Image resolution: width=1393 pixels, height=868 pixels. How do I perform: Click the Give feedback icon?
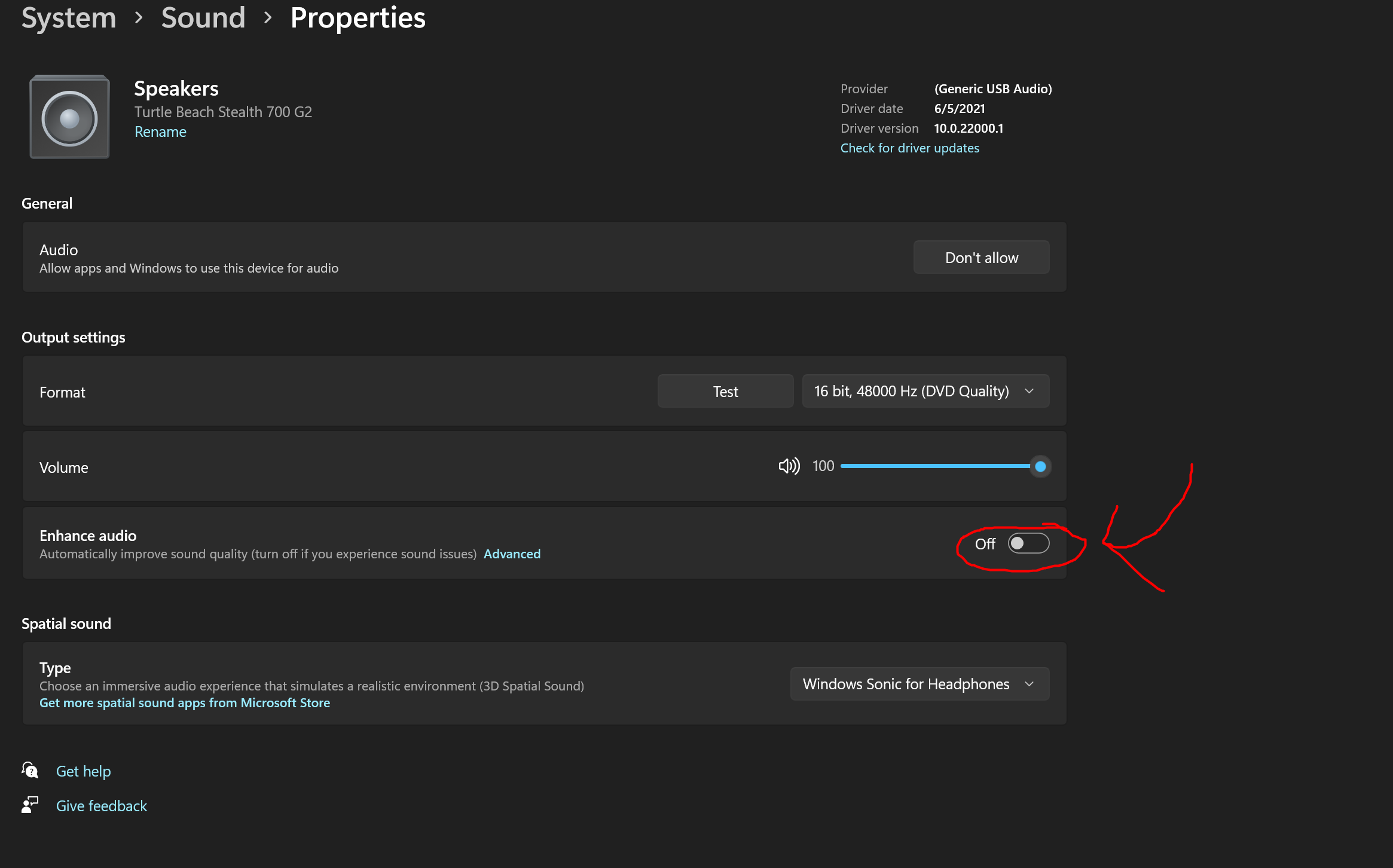pyautogui.click(x=30, y=805)
